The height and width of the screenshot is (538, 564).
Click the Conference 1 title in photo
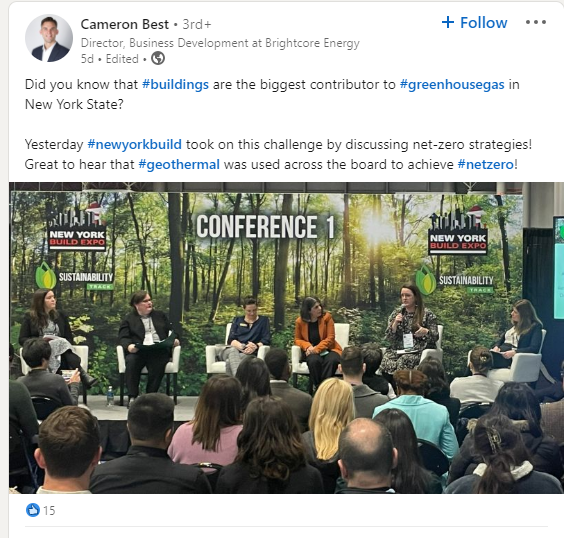click(x=265, y=227)
